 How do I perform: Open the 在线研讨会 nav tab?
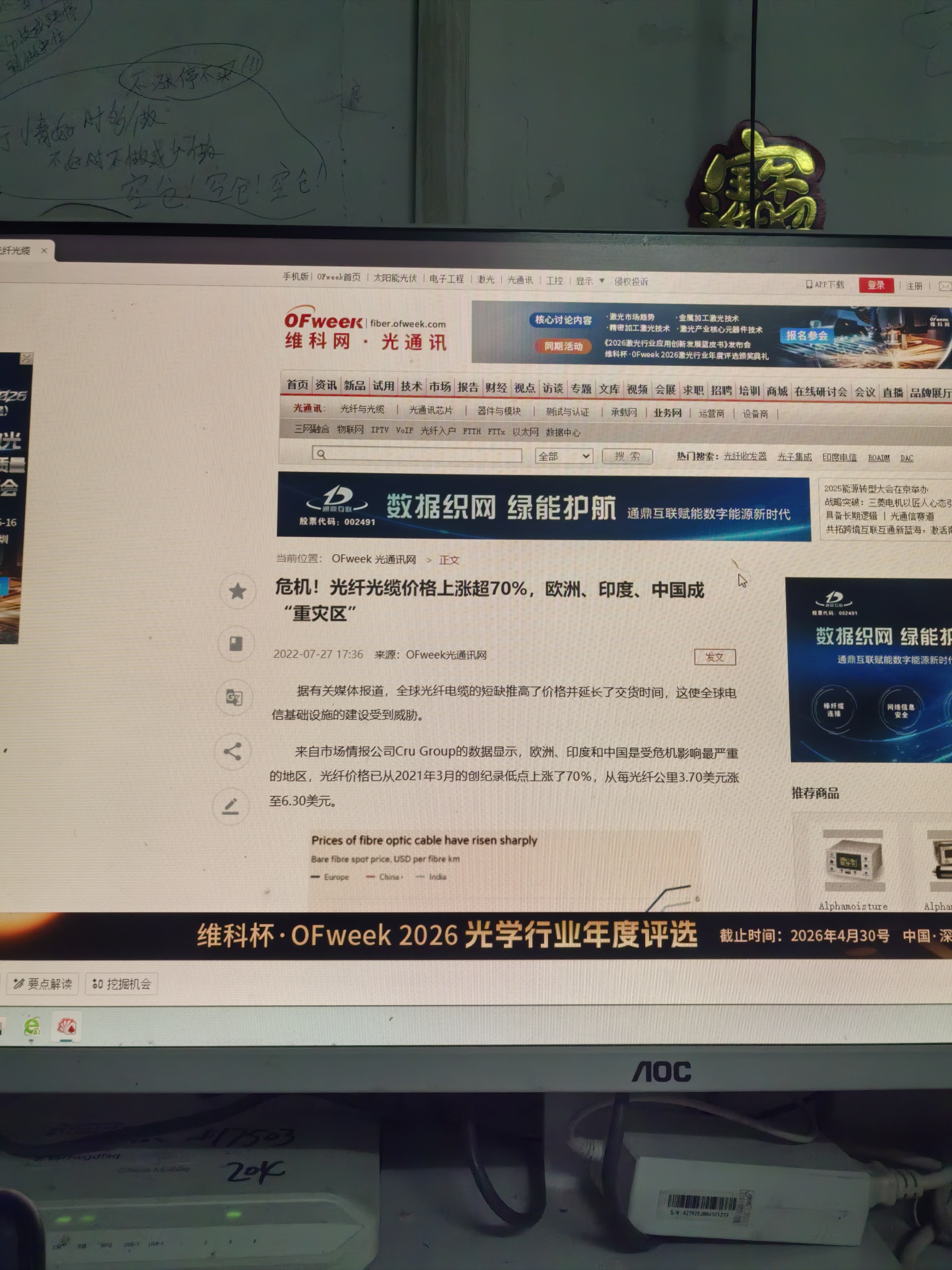click(x=821, y=391)
